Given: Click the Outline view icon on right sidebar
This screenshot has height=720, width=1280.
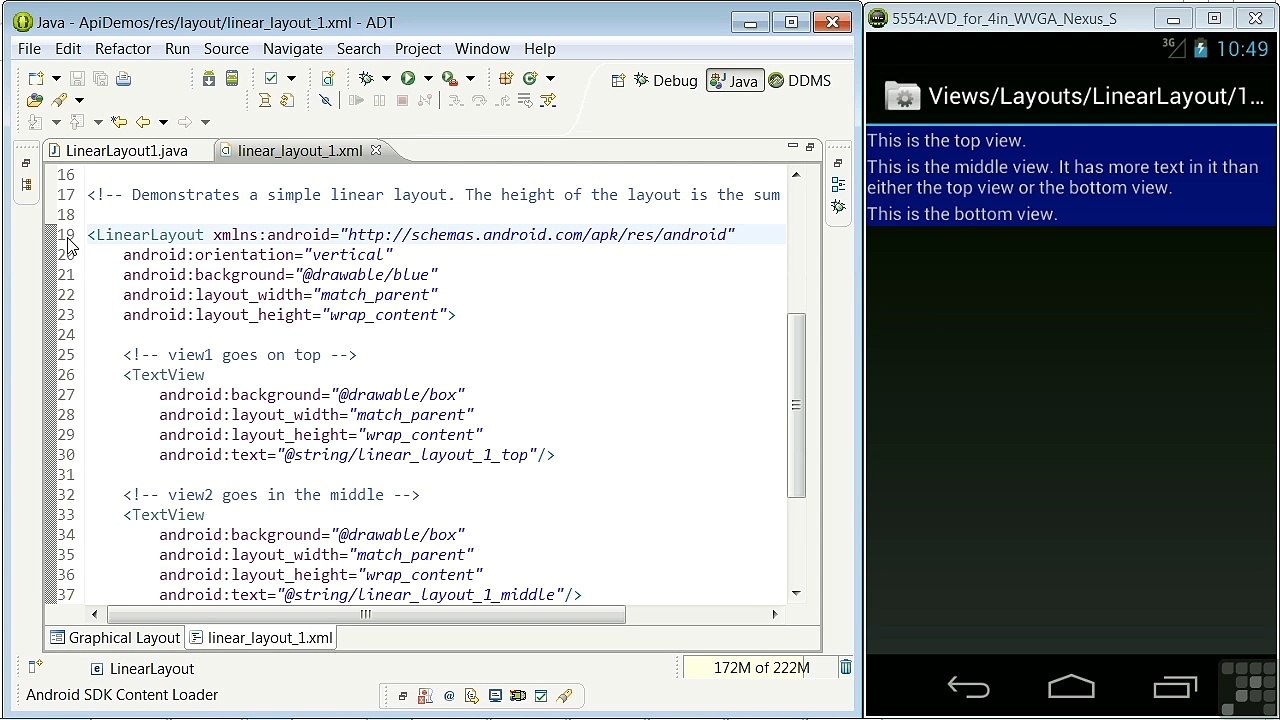Looking at the screenshot, I should click(838, 184).
